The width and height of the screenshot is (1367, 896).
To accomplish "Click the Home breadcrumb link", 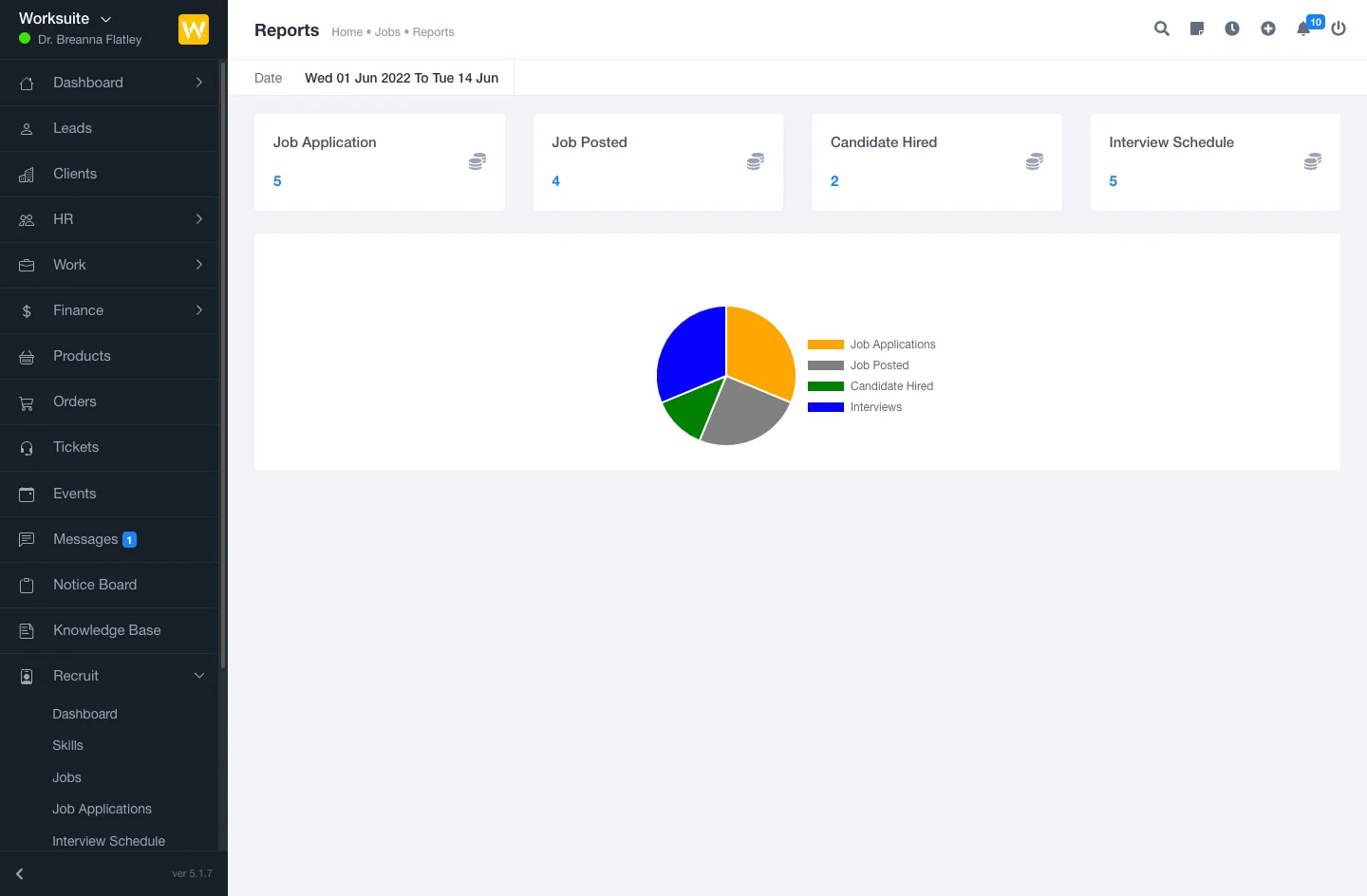I will [x=346, y=32].
